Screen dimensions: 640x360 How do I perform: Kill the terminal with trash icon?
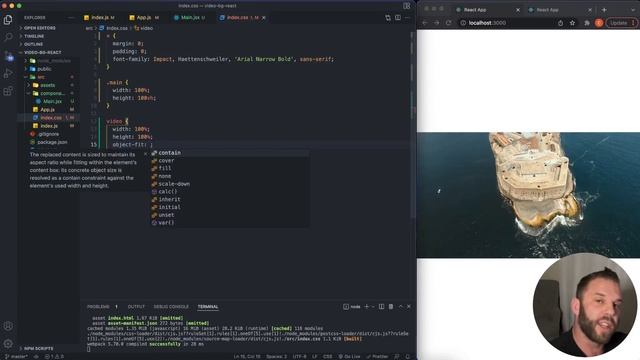tap(391, 307)
